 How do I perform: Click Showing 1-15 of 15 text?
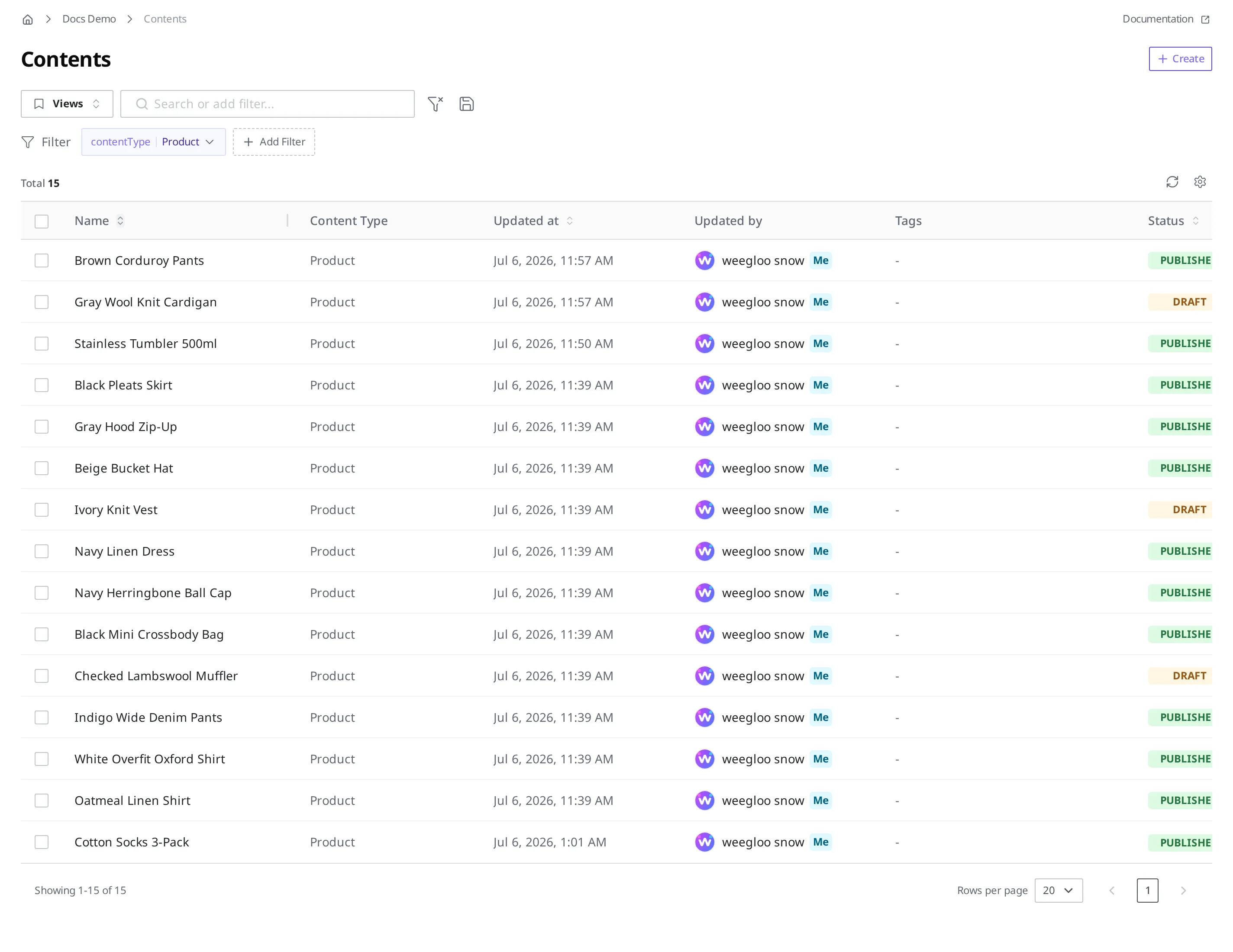80,891
